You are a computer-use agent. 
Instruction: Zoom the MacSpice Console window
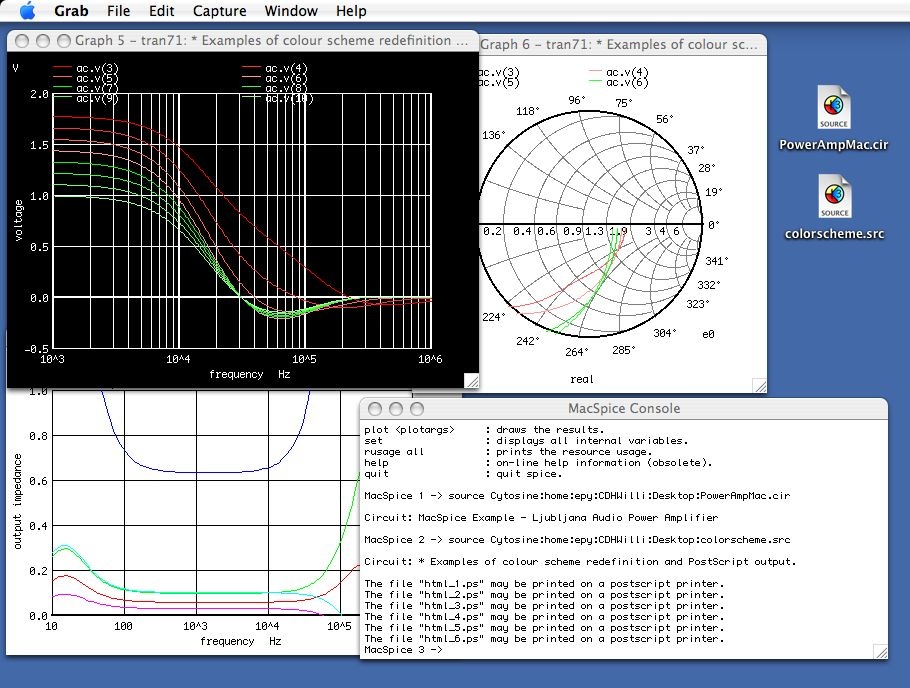point(415,409)
